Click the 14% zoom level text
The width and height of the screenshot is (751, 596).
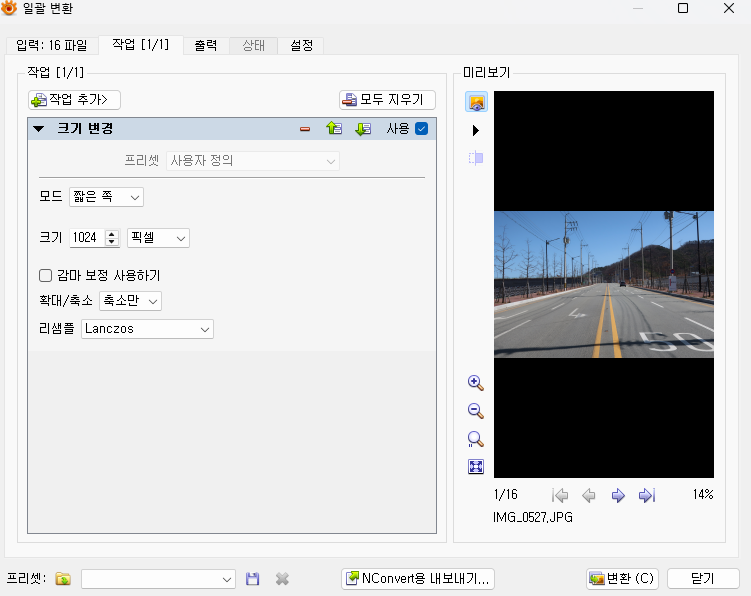click(x=703, y=494)
